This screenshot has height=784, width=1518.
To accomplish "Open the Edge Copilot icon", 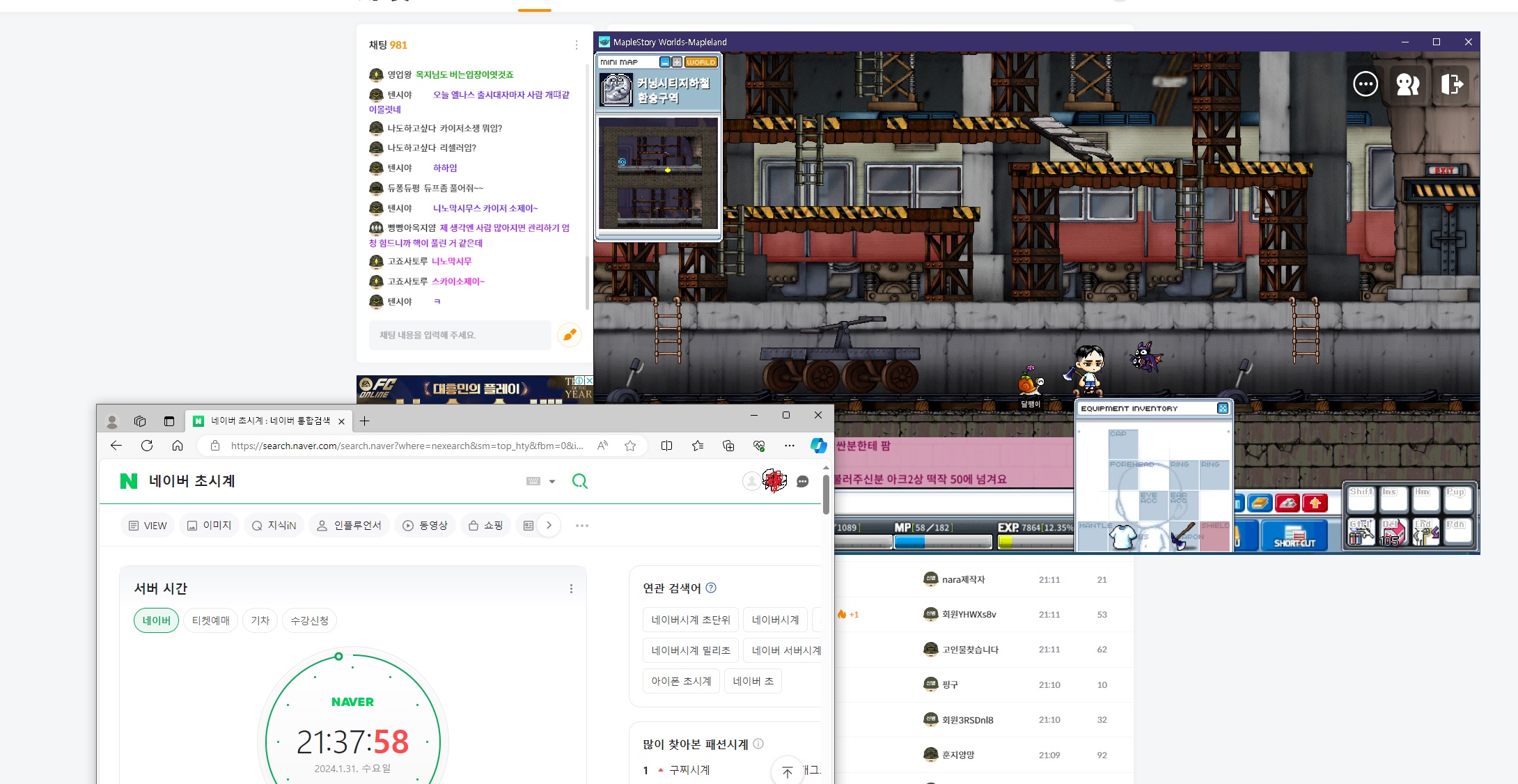I will click(818, 446).
